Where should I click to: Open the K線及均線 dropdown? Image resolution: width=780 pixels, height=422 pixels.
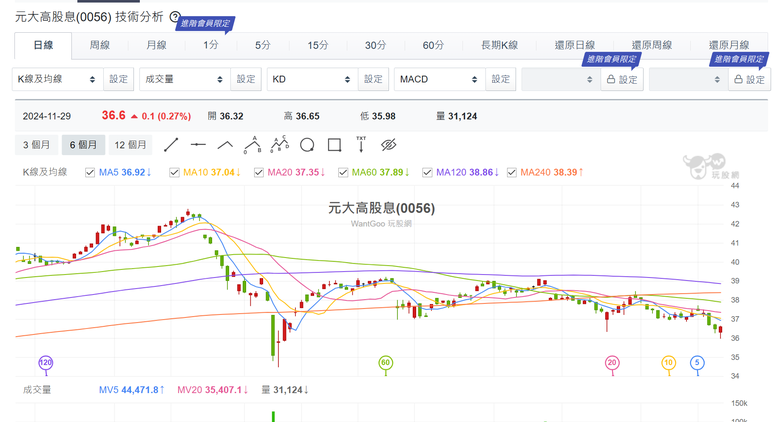[x=57, y=79]
